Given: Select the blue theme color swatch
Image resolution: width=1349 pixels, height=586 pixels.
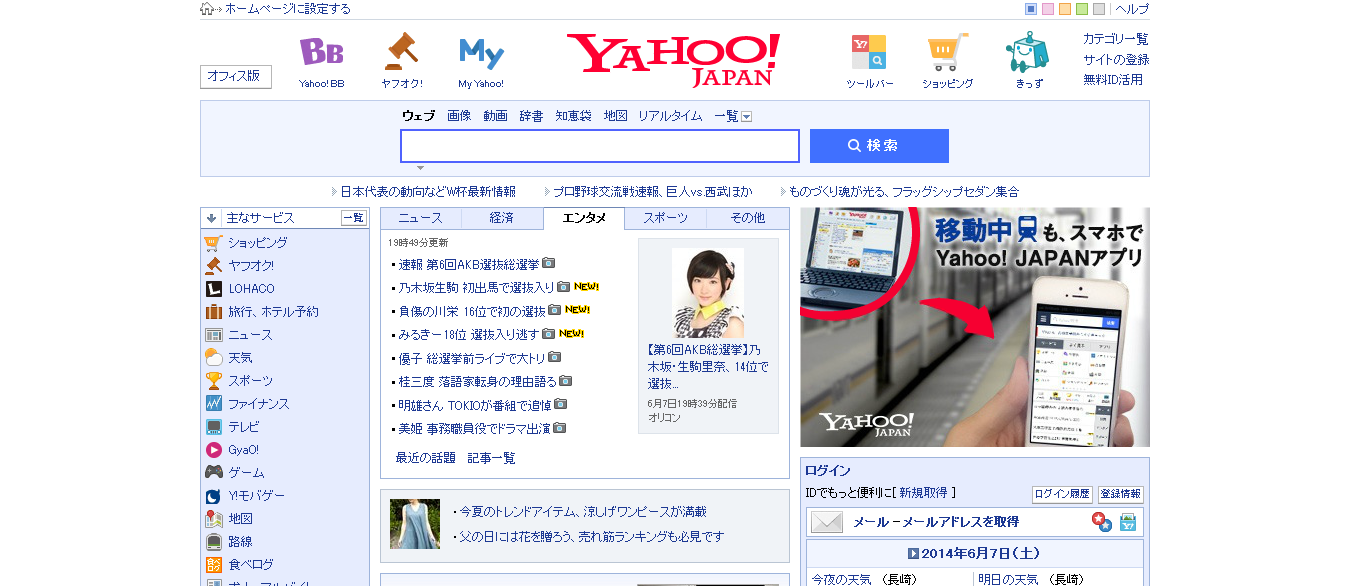Looking at the screenshot, I should tap(1031, 9).
